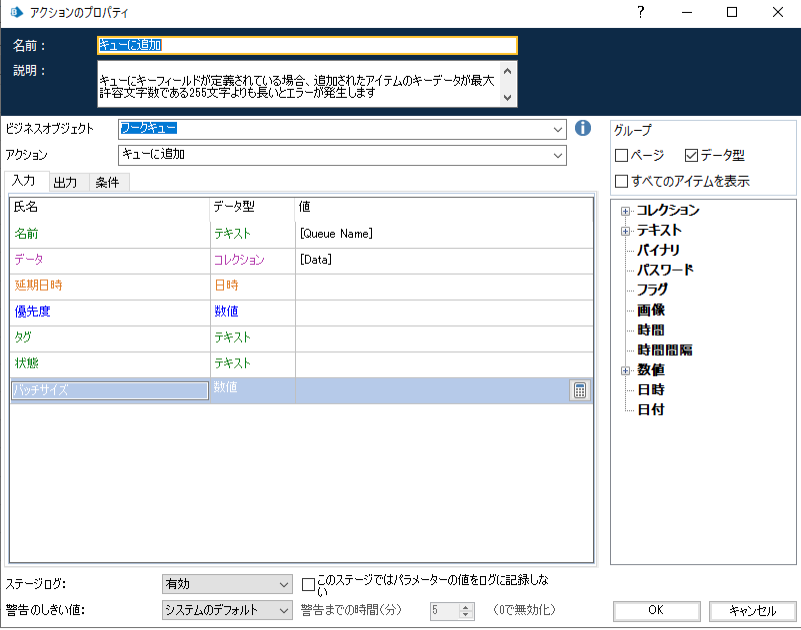This screenshot has height=630, width=801.
Task: Select the 時間間隔 tree item
Action: [x=665, y=350]
